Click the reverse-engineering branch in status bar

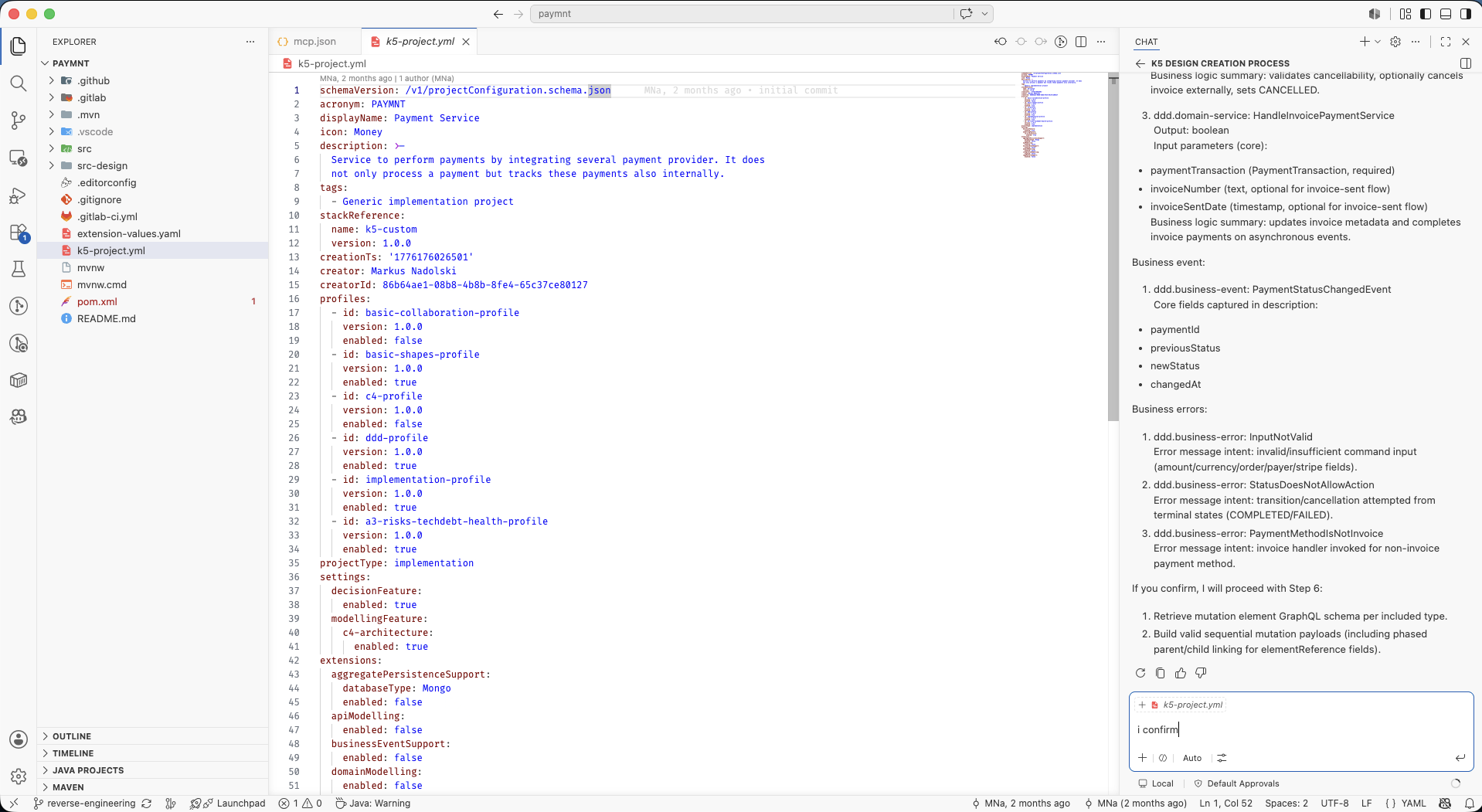pyautogui.click(x=85, y=804)
